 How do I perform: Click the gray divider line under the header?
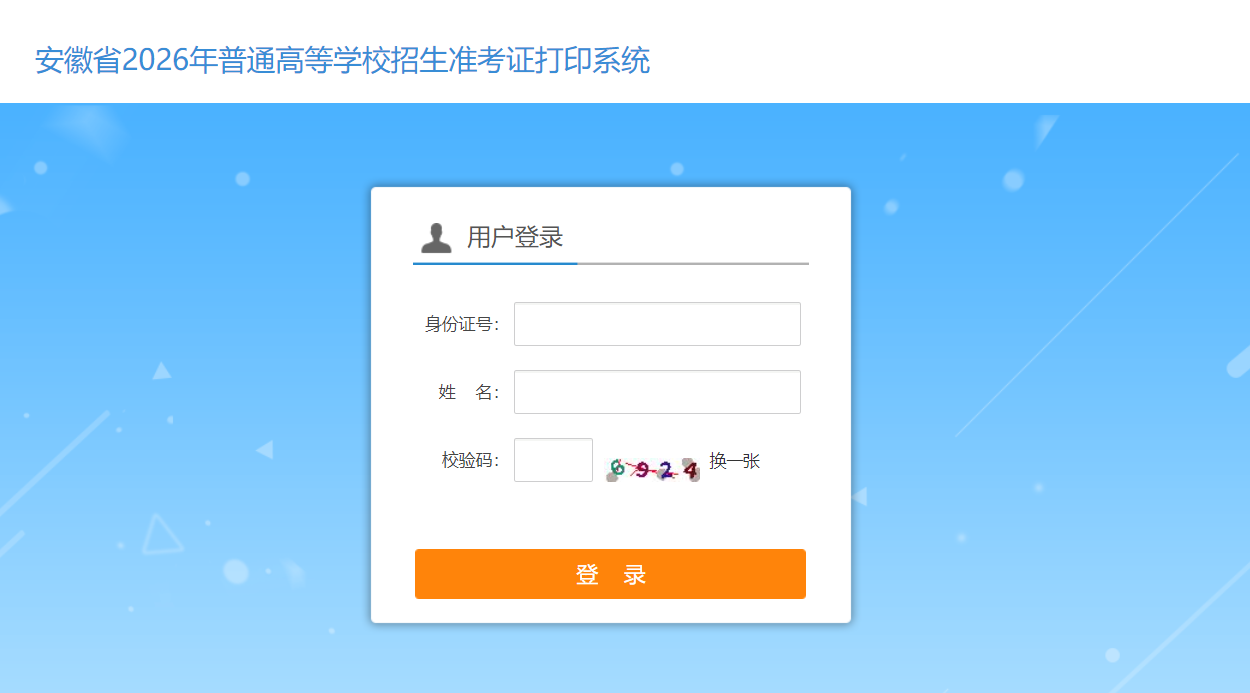click(693, 263)
